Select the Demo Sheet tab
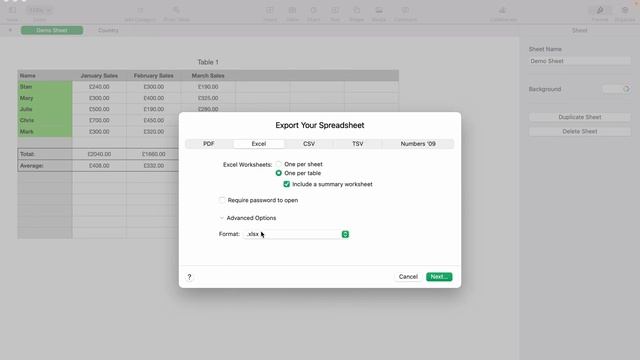Screen dimensions: 640x360 point(52,30)
